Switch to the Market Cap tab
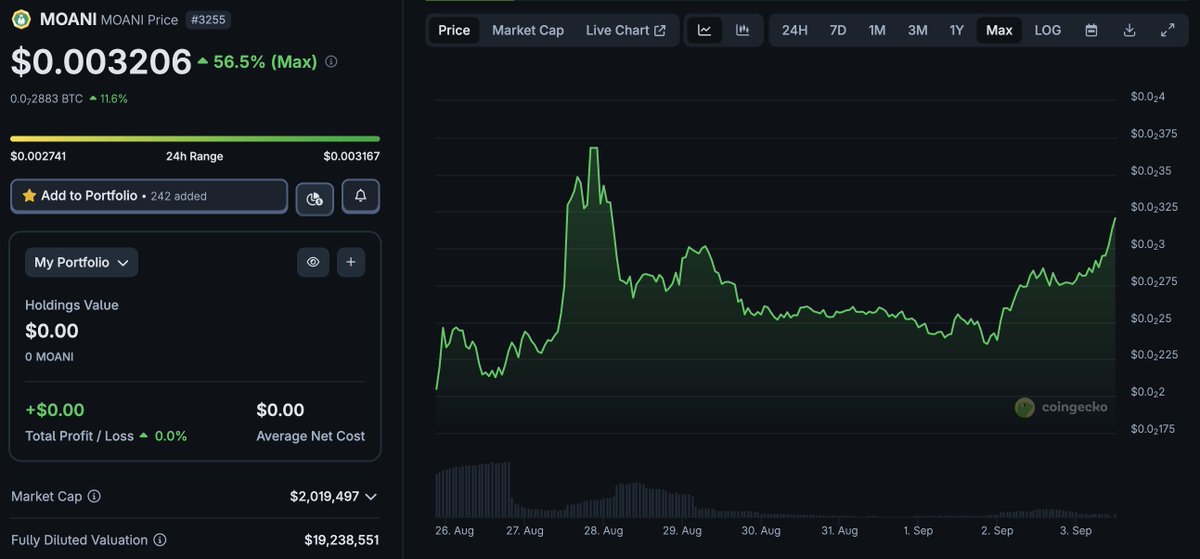 coord(528,30)
